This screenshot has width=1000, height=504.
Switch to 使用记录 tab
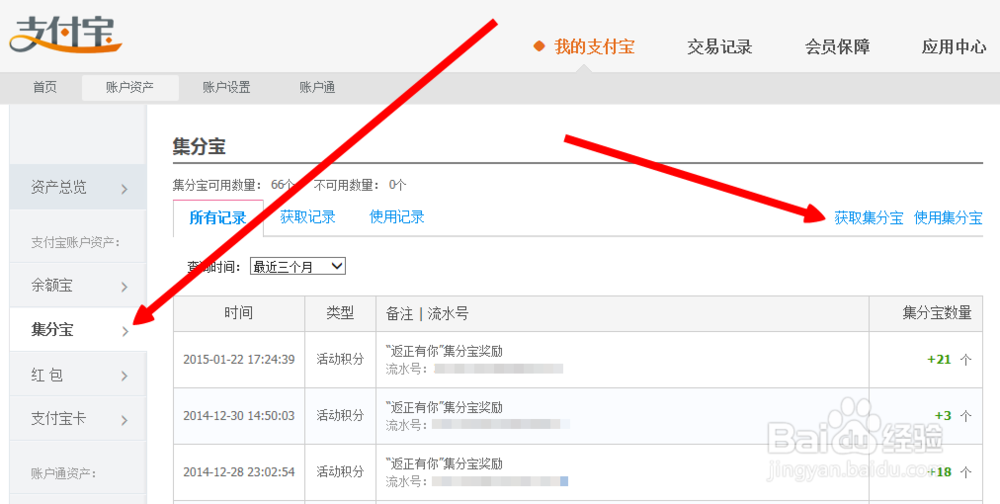click(397, 217)
